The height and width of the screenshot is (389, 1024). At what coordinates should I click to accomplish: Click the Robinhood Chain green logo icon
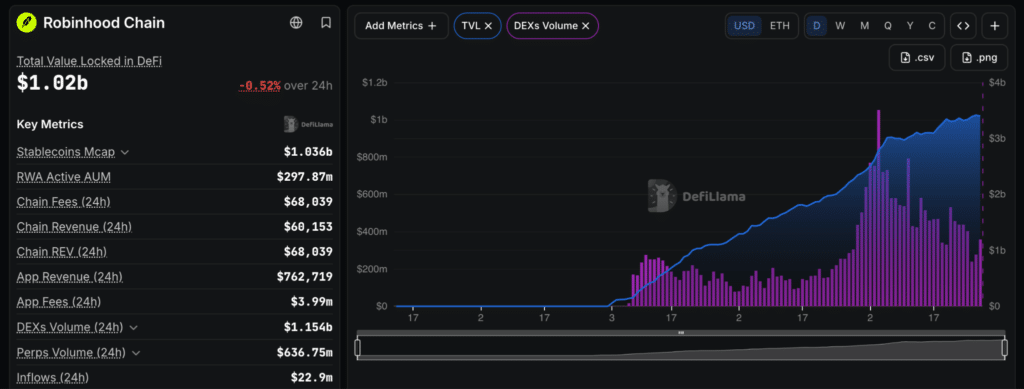click(27, 23)
